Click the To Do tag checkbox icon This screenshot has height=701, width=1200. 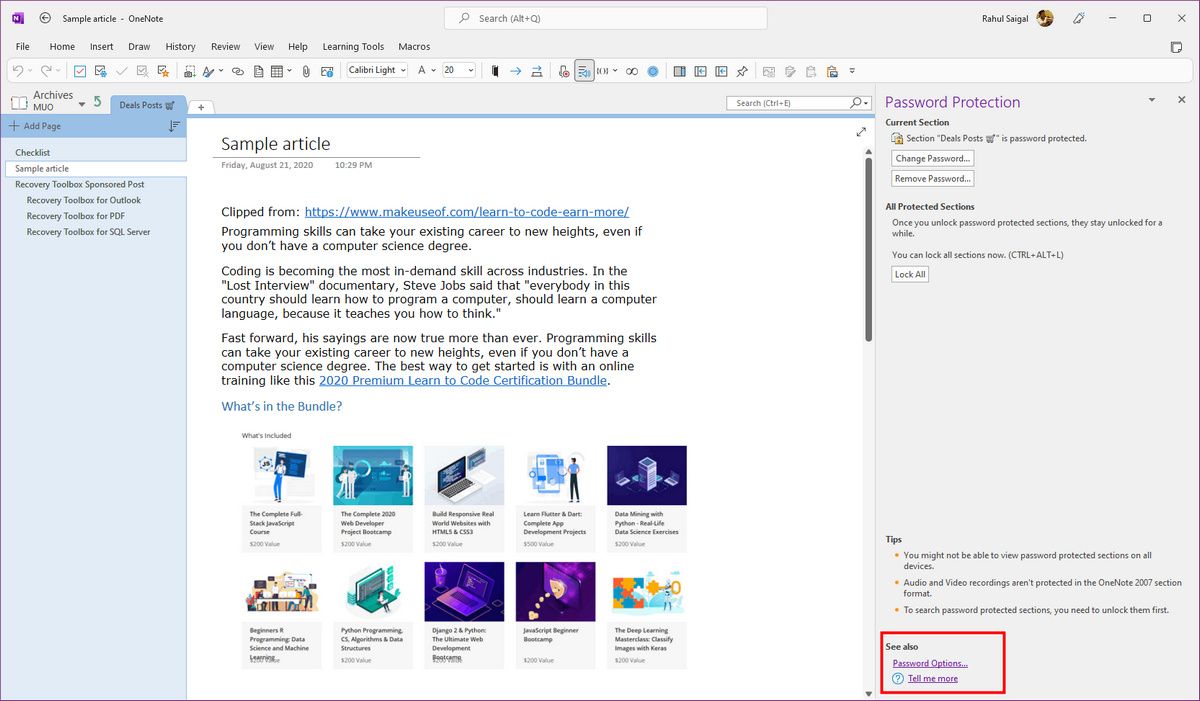tap(81, 71)
